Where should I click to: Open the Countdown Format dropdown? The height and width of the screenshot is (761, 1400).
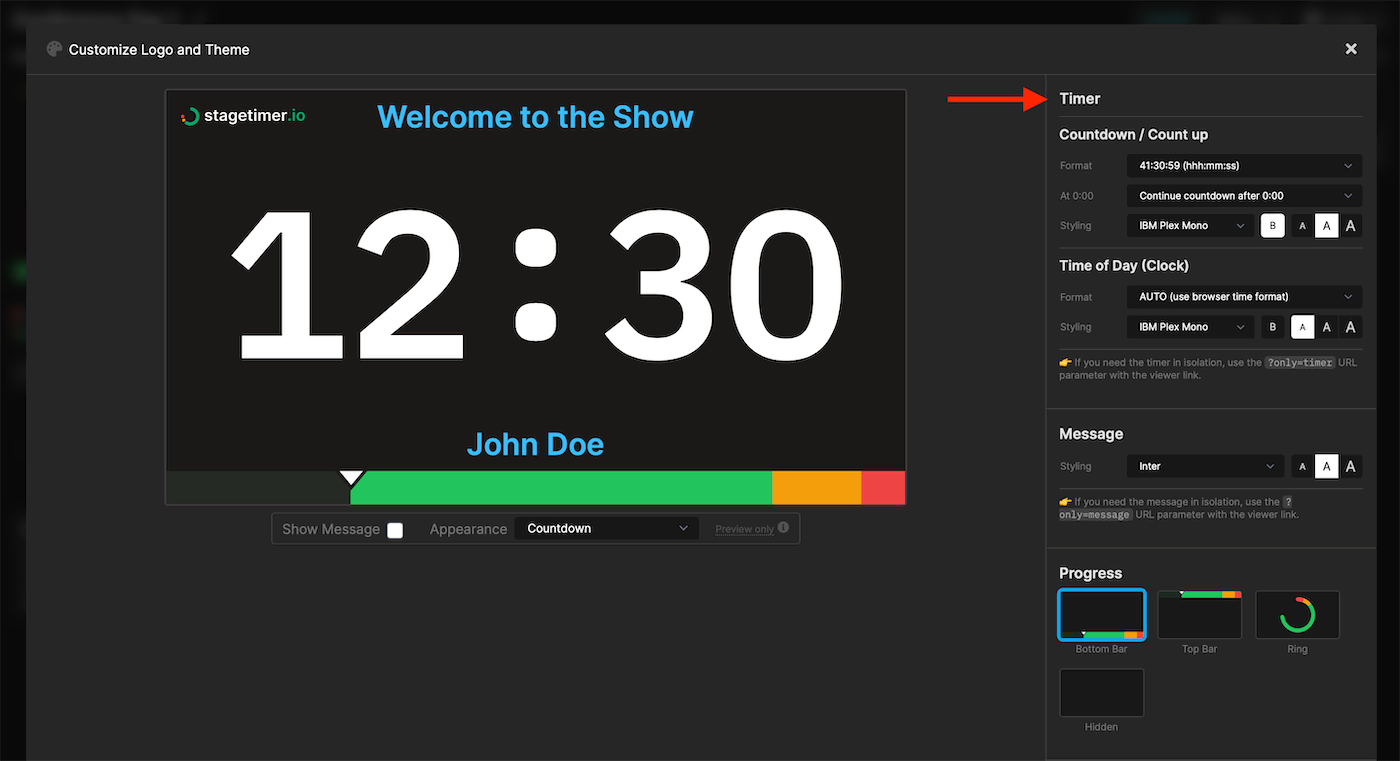click(1243, 165)
